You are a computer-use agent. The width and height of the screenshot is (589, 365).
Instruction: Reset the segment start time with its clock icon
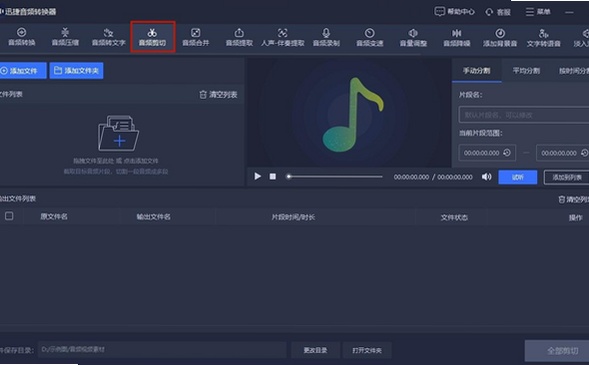click(x=507, y=152)
